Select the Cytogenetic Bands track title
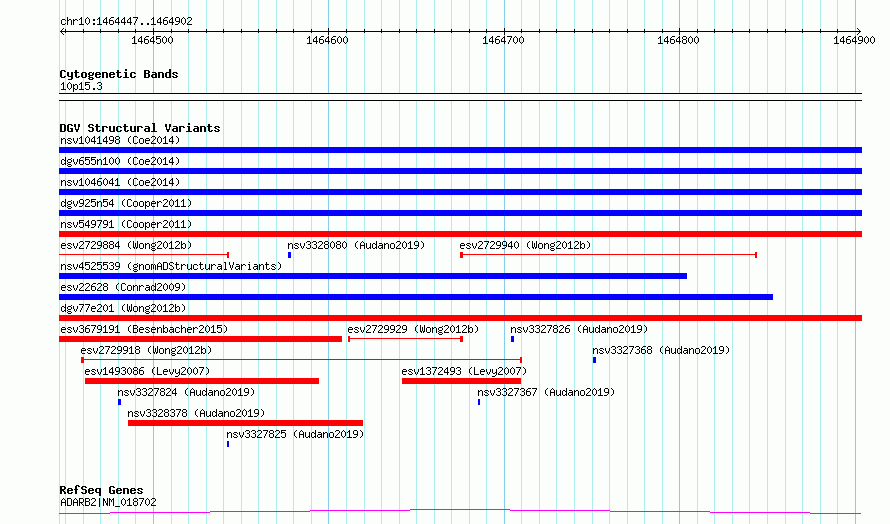This screenshot has height=524, width=890. 119,74
